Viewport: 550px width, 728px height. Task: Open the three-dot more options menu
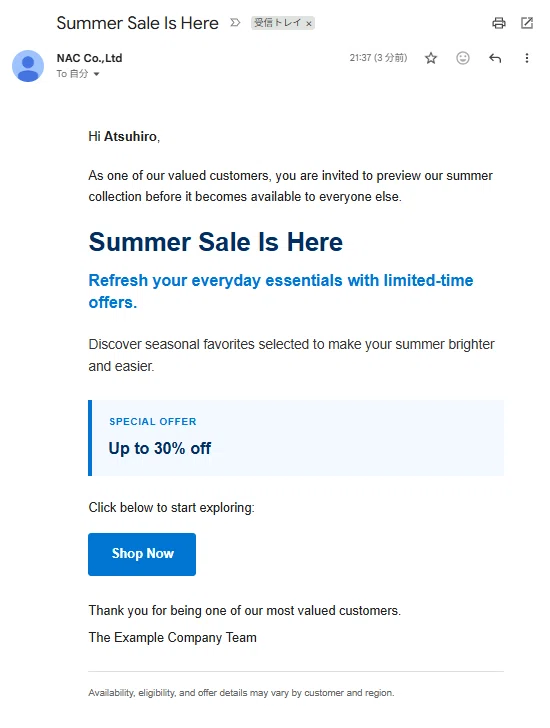coord(527,58)
